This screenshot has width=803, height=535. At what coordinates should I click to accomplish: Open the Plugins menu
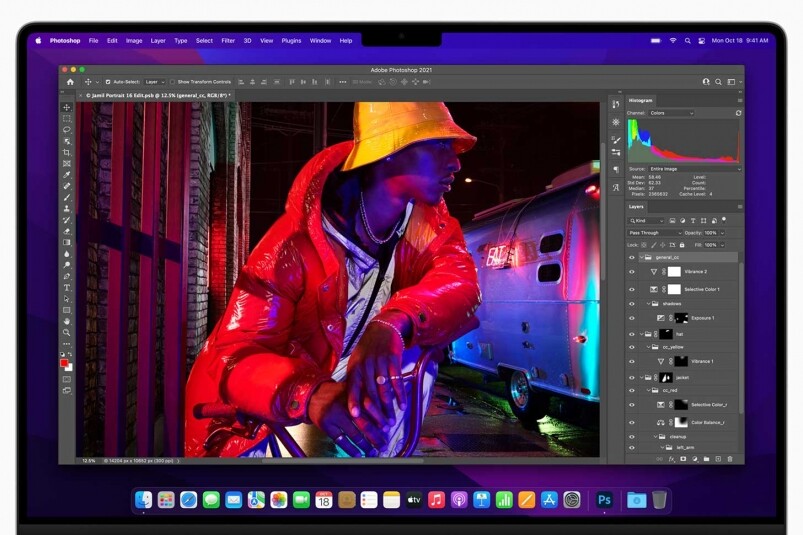tap(291, 40)
